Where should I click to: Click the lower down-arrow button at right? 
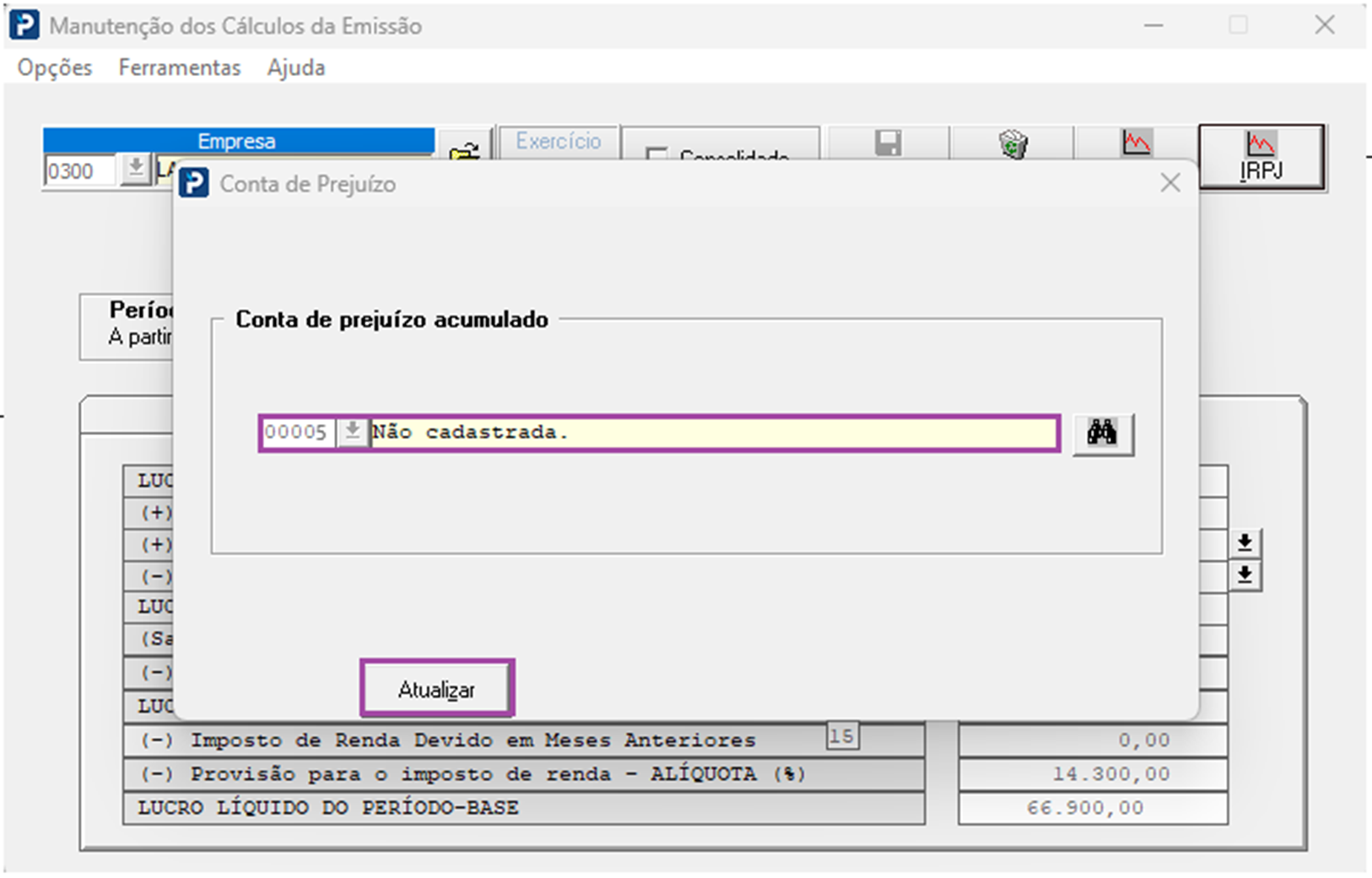pos(1245,575)
